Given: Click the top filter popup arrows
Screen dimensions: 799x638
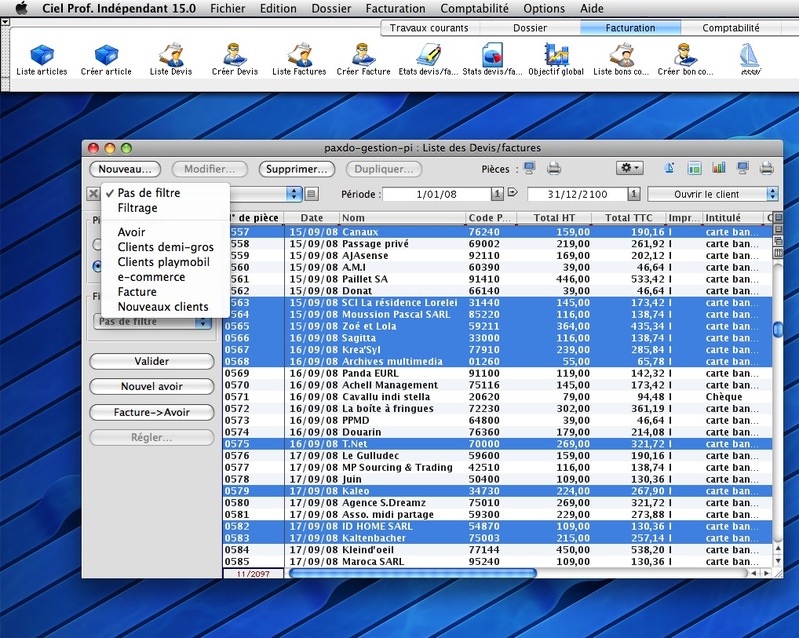Looking at the screenshot, I should click(294, 194).
